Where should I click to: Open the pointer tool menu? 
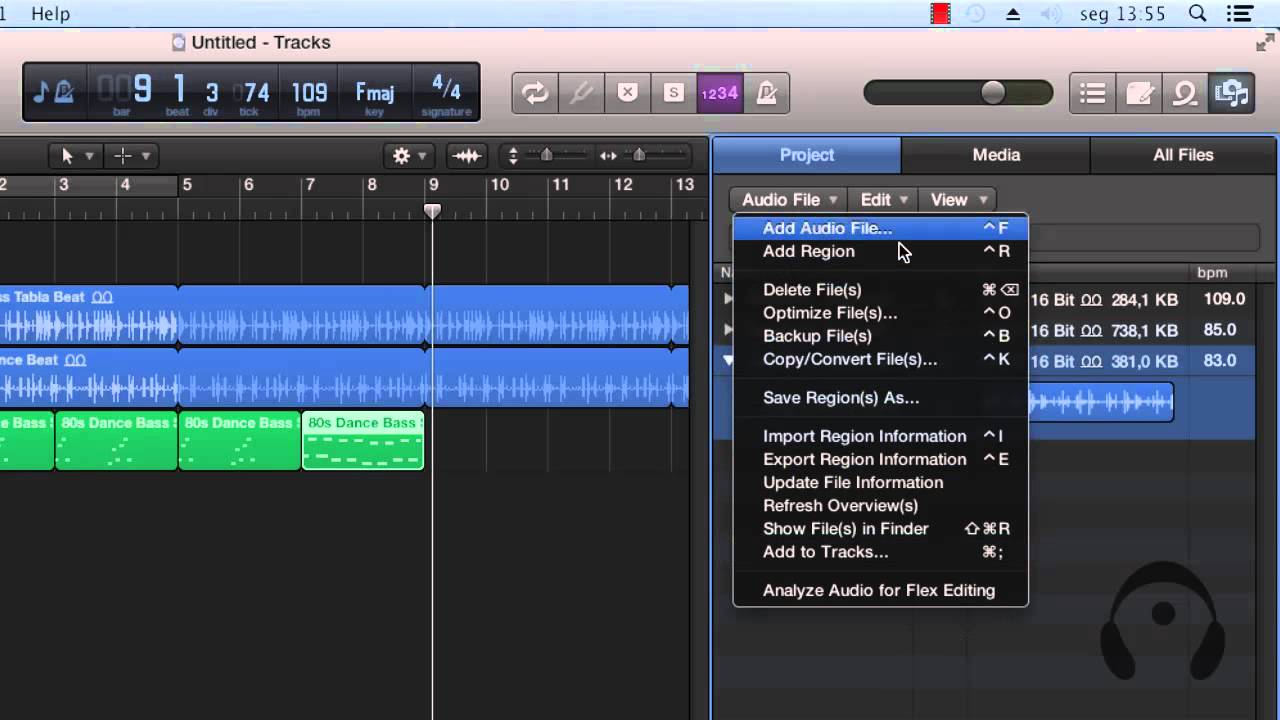pyautogui.click(x=75, y=155)
